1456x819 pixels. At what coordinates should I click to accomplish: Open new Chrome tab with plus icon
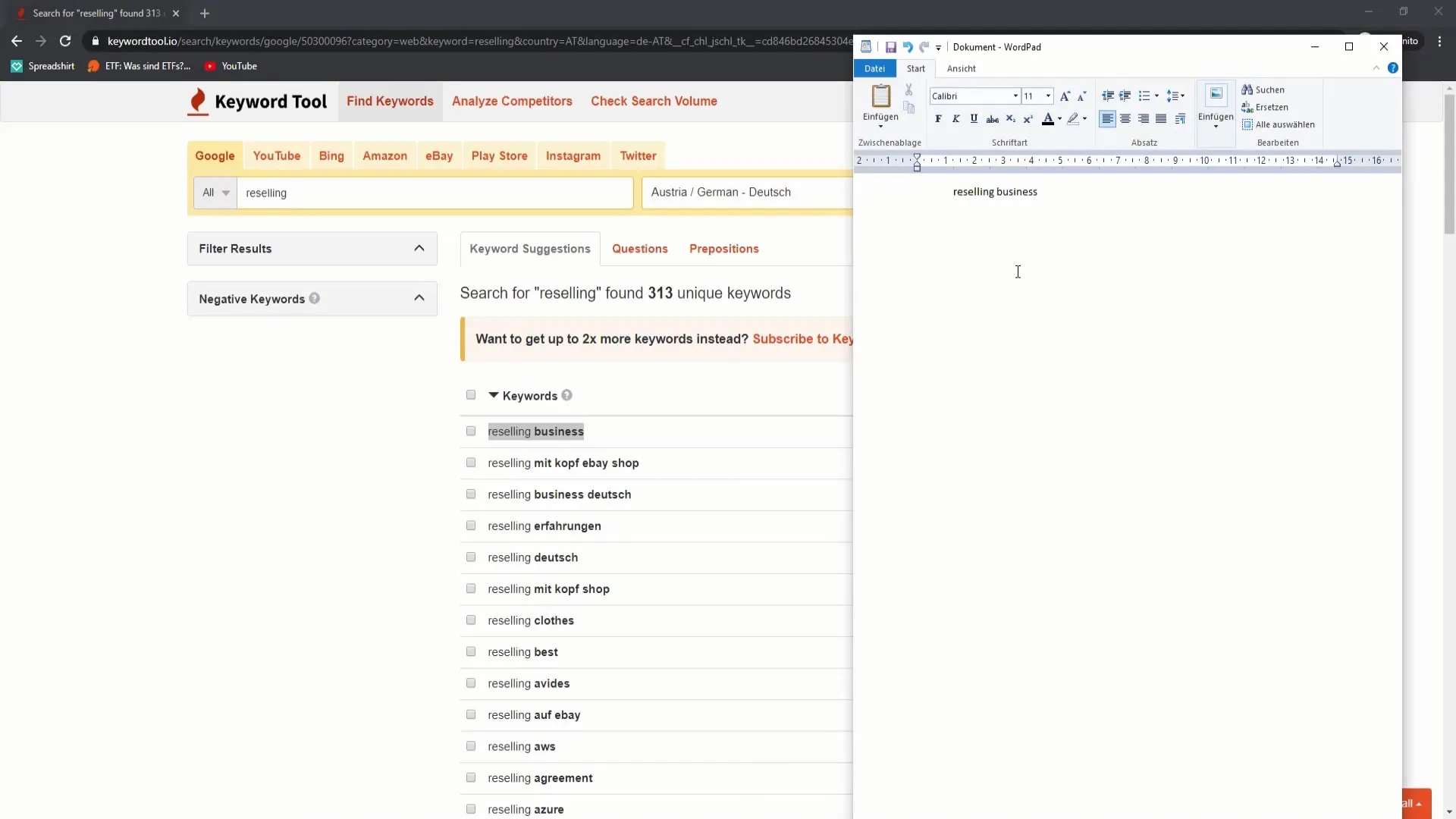click(x=204, y=13)
